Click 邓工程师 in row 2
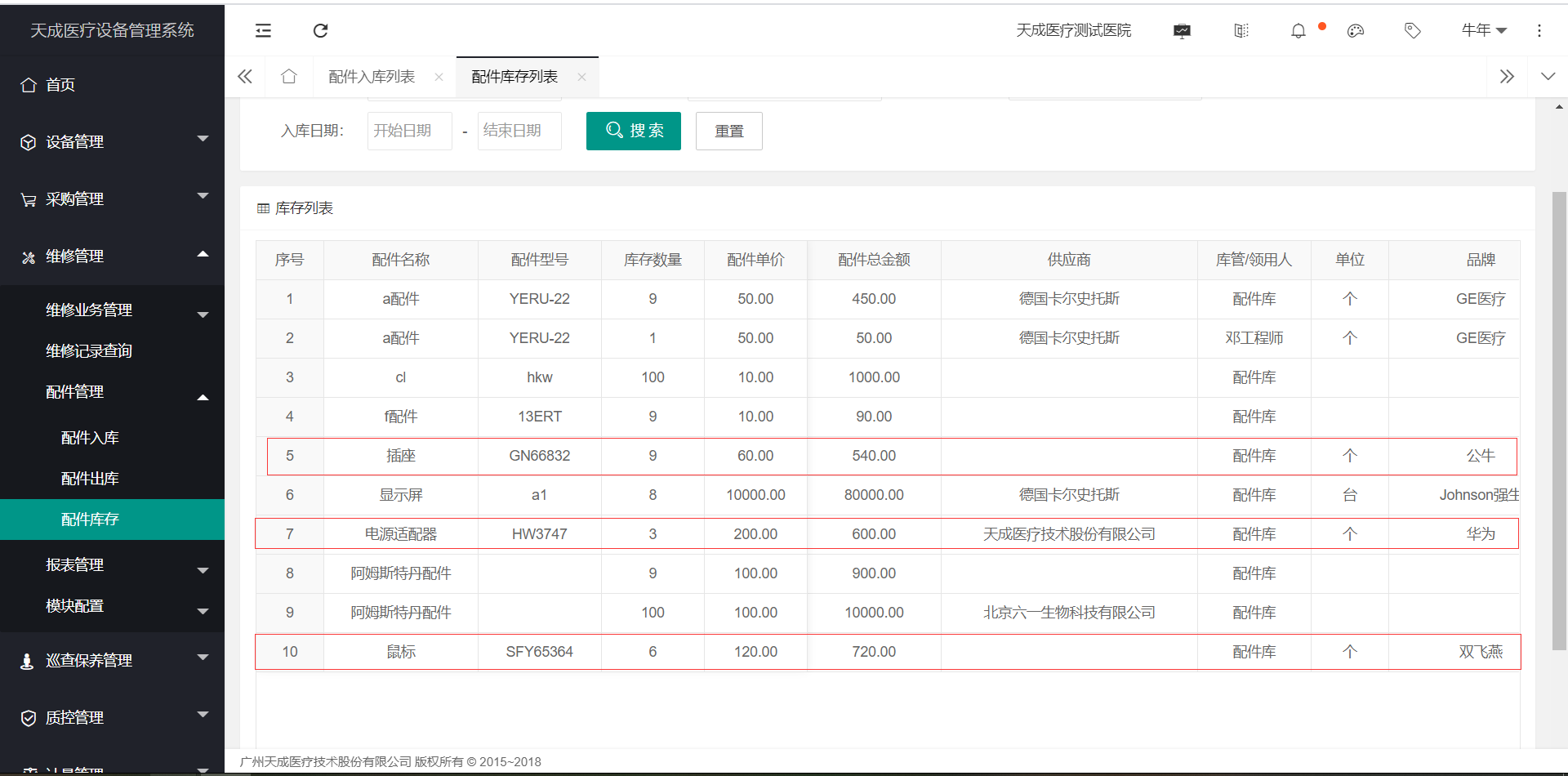This screenshot has height=776, width=1568. click(x=1254, y=338)
